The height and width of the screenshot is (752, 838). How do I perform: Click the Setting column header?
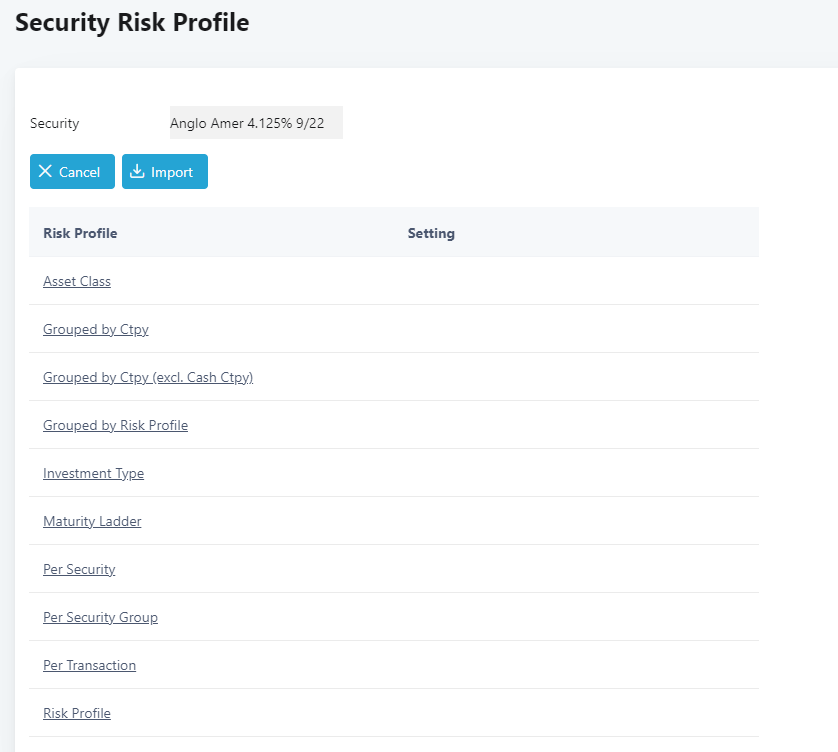click(431, 234)
